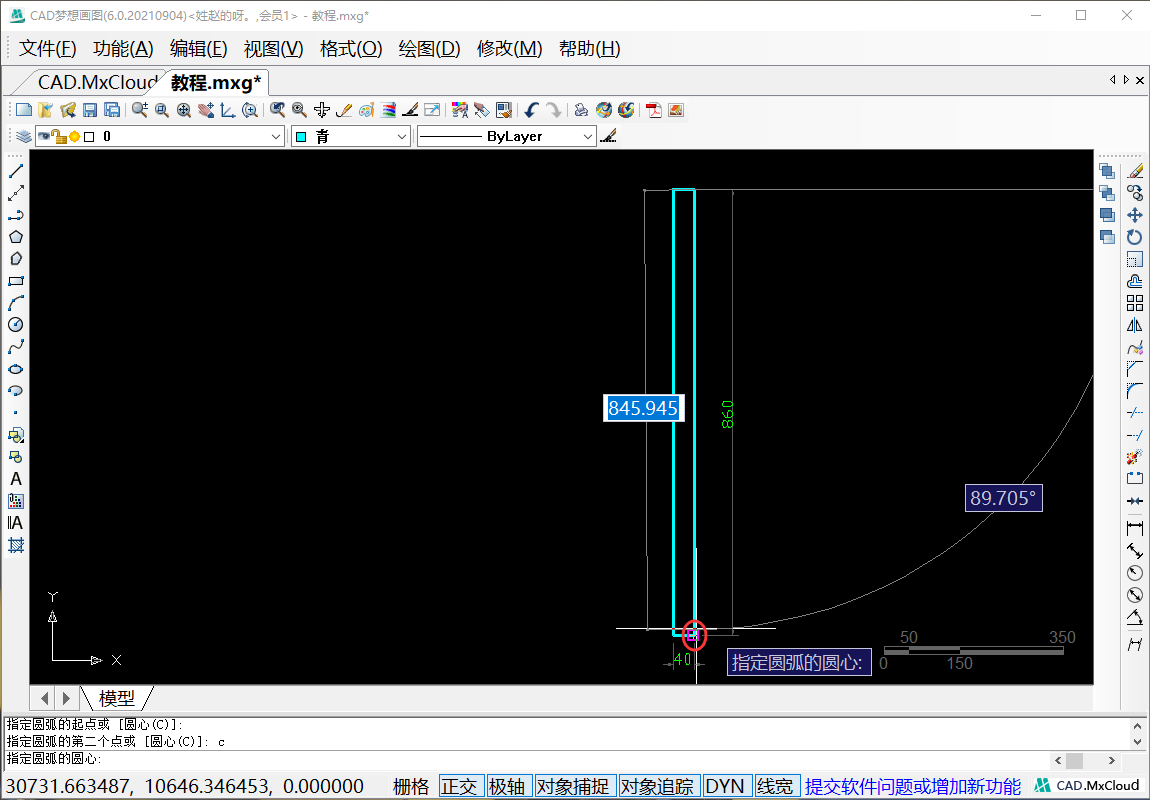
Task: Open the 帮助(H) menu
Action: [590, 48]
